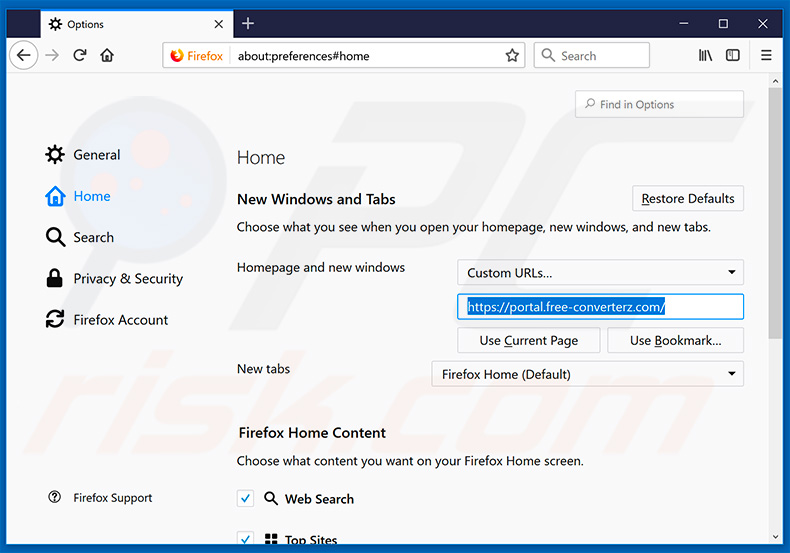Open Firefox Support link
Image resolution: width=790 pixels, height=553 pixels.
112,498
